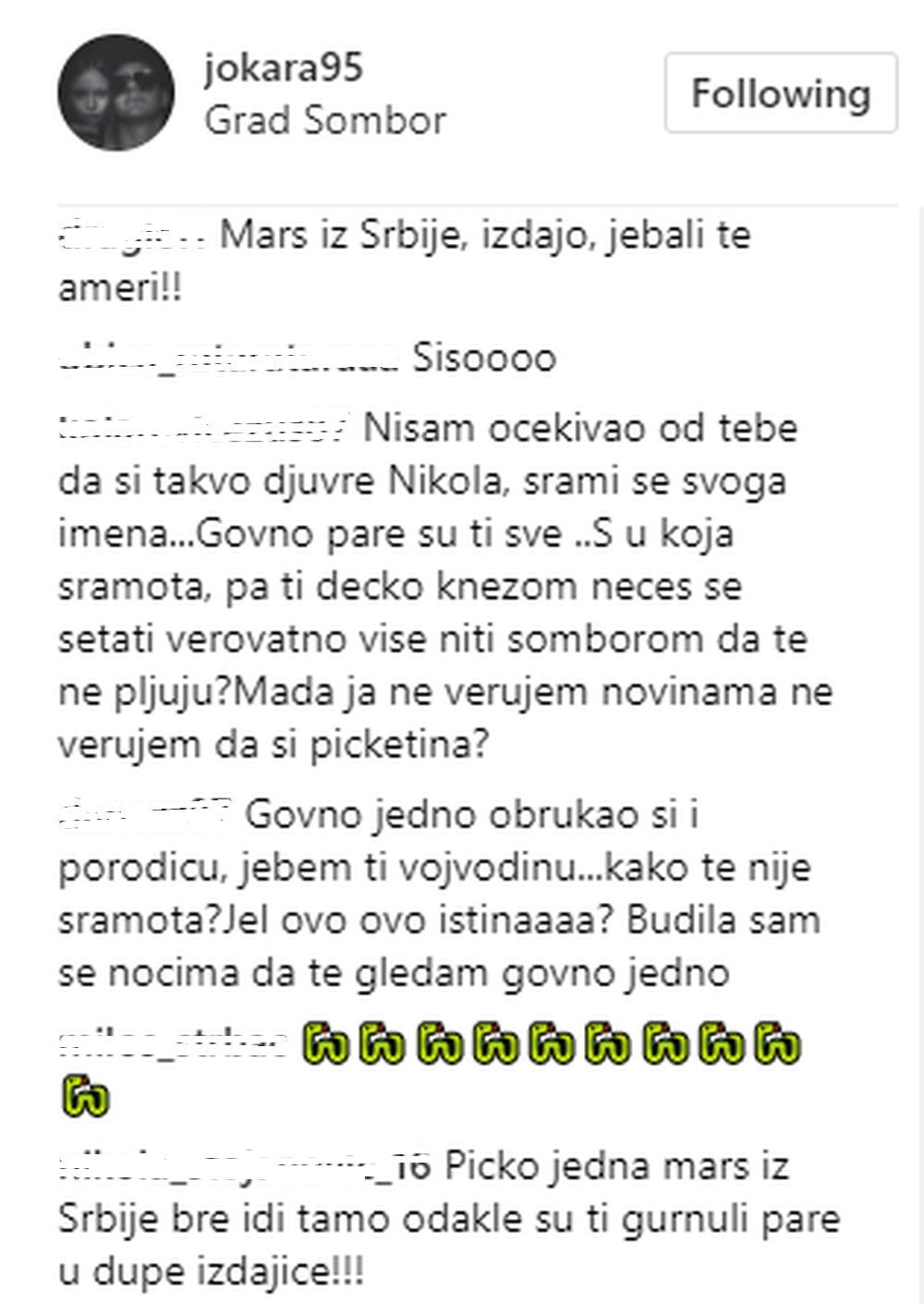This screenshot has width=924, height=1304.
Task: Click last biceps emoji in the first emoji row
Action: [x=778, y=1044]
